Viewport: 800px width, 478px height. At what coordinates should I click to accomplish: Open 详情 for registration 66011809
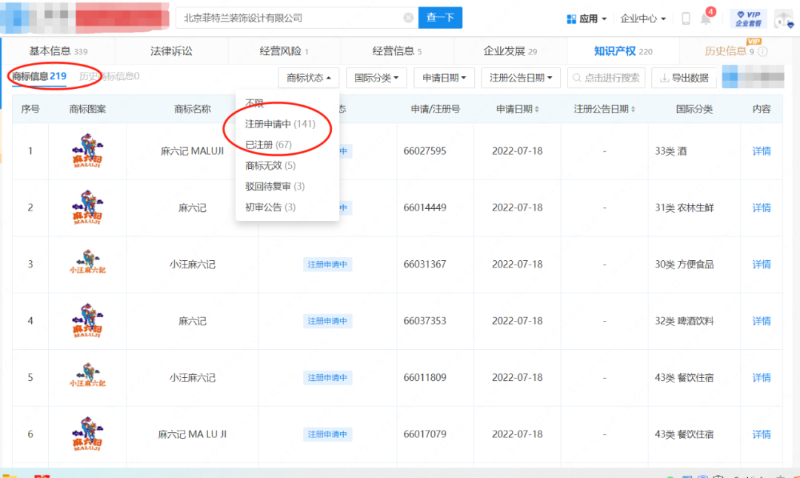click(x=761, y=378)
